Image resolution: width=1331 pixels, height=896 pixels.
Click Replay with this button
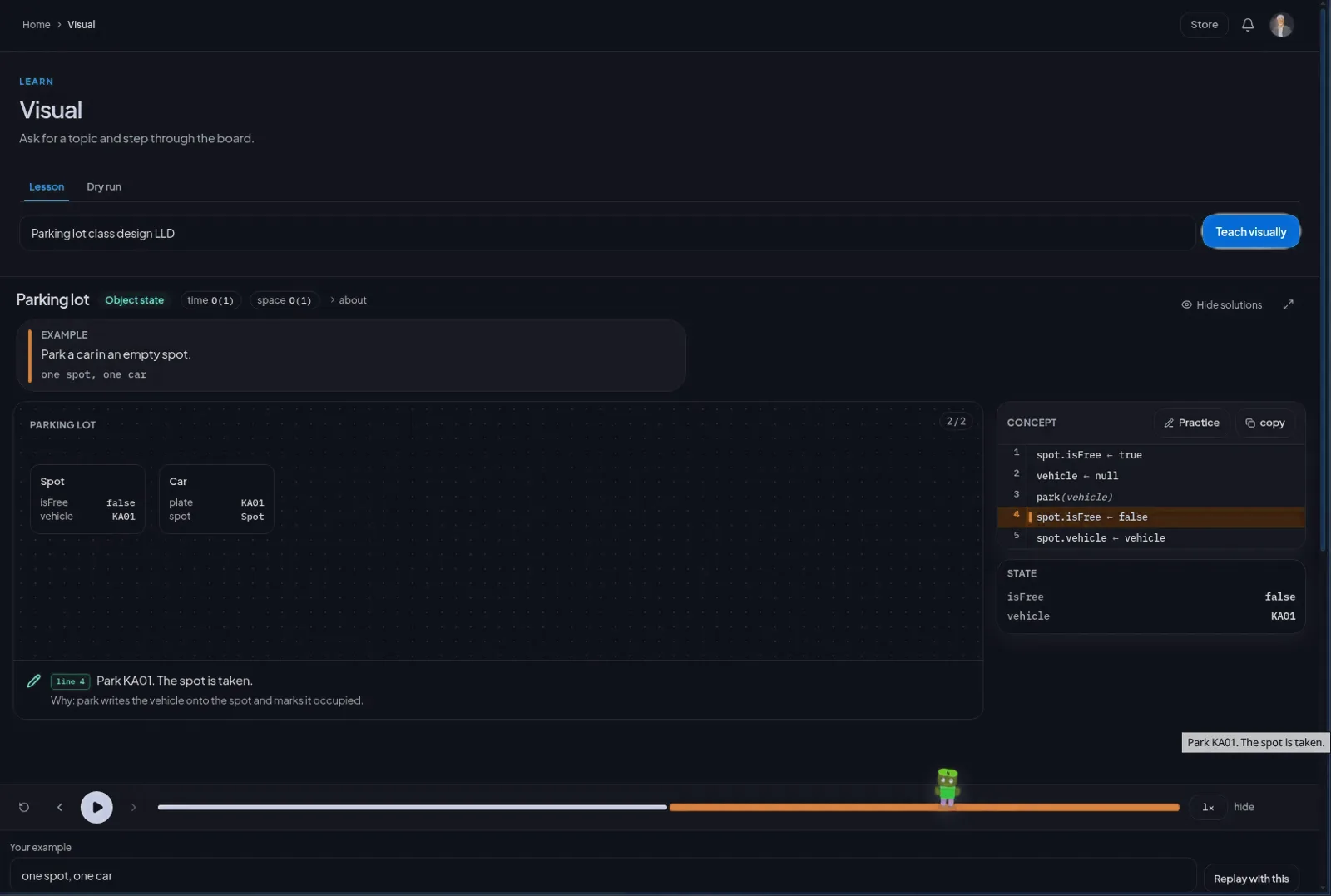pyautogui.click(x=1250, y=879)
